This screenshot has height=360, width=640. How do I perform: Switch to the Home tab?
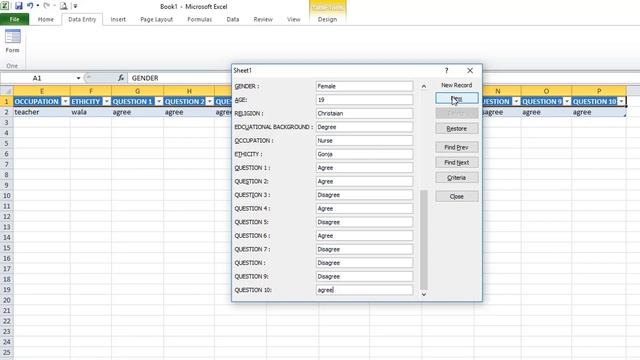coord(46,19)
